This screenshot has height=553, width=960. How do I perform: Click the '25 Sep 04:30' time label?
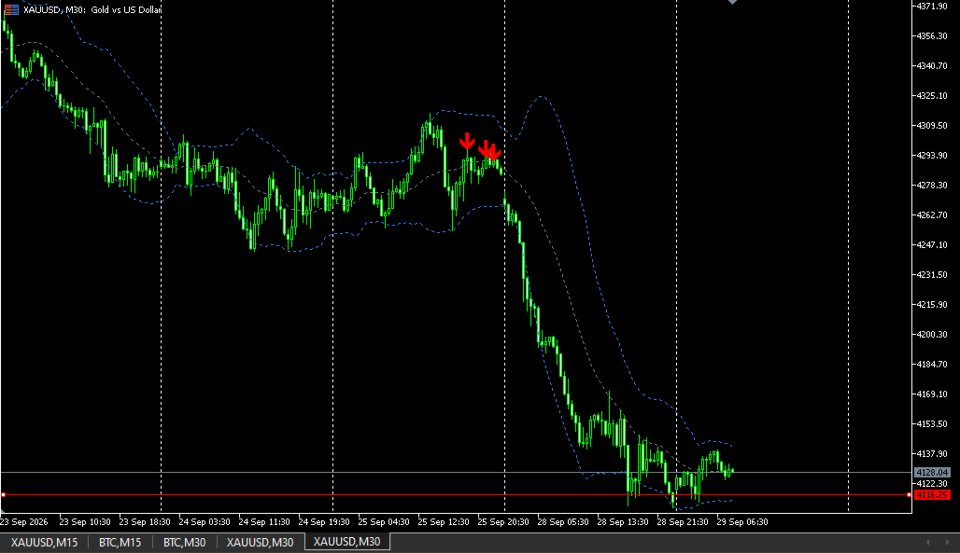click(x=384, y=522)
